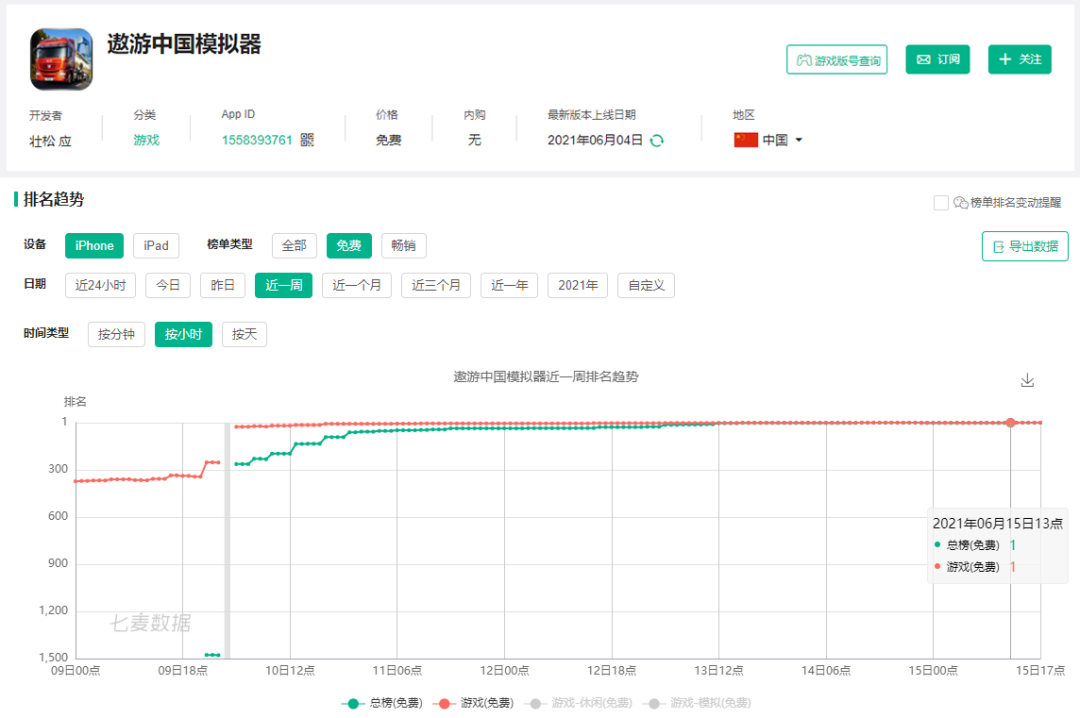Choose the 2021年 date range
This screenshot has width=1080, height=718.
click(x=578, y=285)
